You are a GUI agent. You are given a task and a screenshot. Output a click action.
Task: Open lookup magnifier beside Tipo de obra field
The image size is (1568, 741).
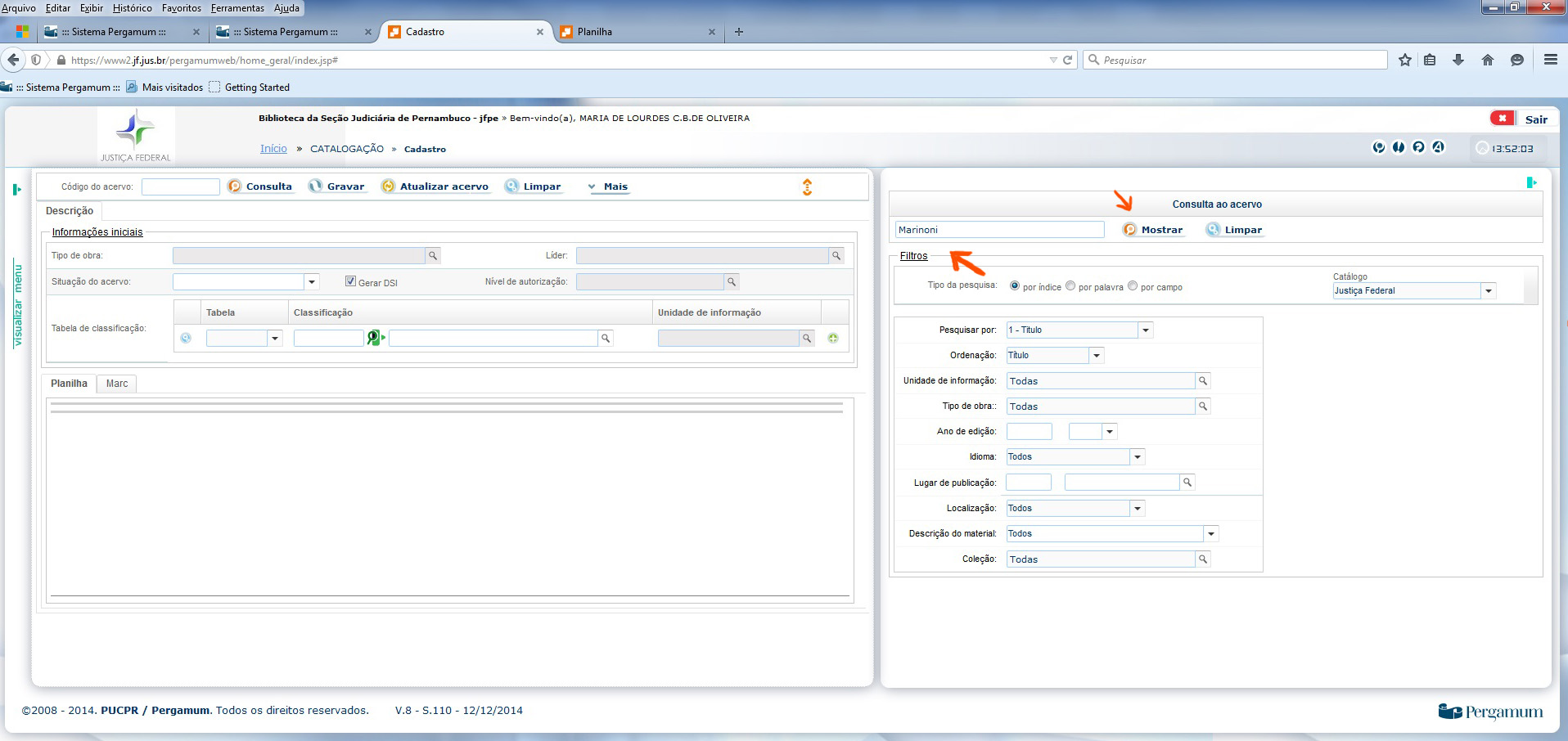click(433, 256)
